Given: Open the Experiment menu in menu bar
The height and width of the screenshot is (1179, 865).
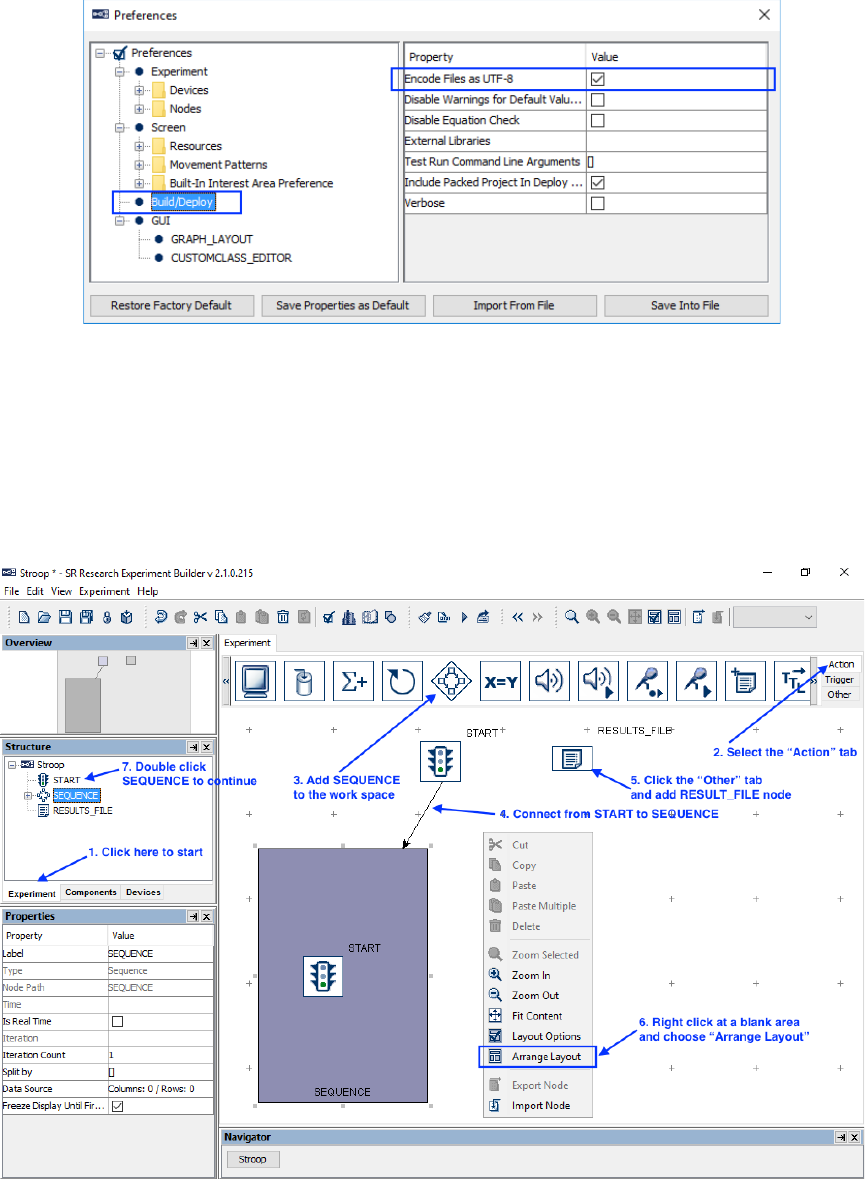Looking at the screenshot, I should (105, 592).
